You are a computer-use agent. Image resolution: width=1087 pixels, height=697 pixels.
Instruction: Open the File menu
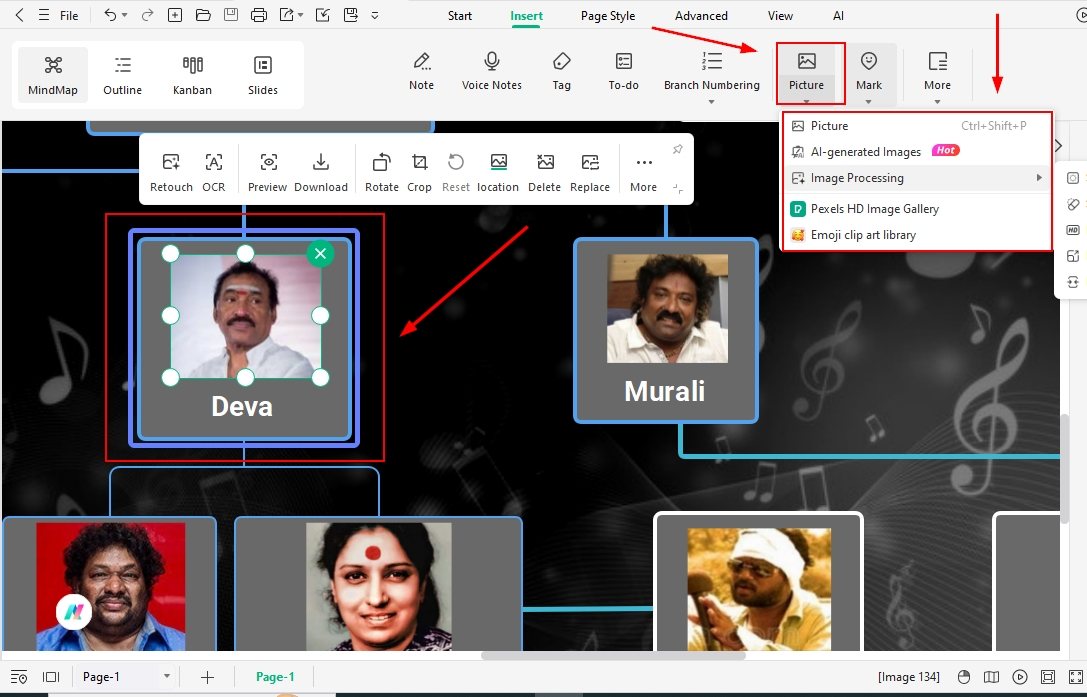[x=66, y=15]
